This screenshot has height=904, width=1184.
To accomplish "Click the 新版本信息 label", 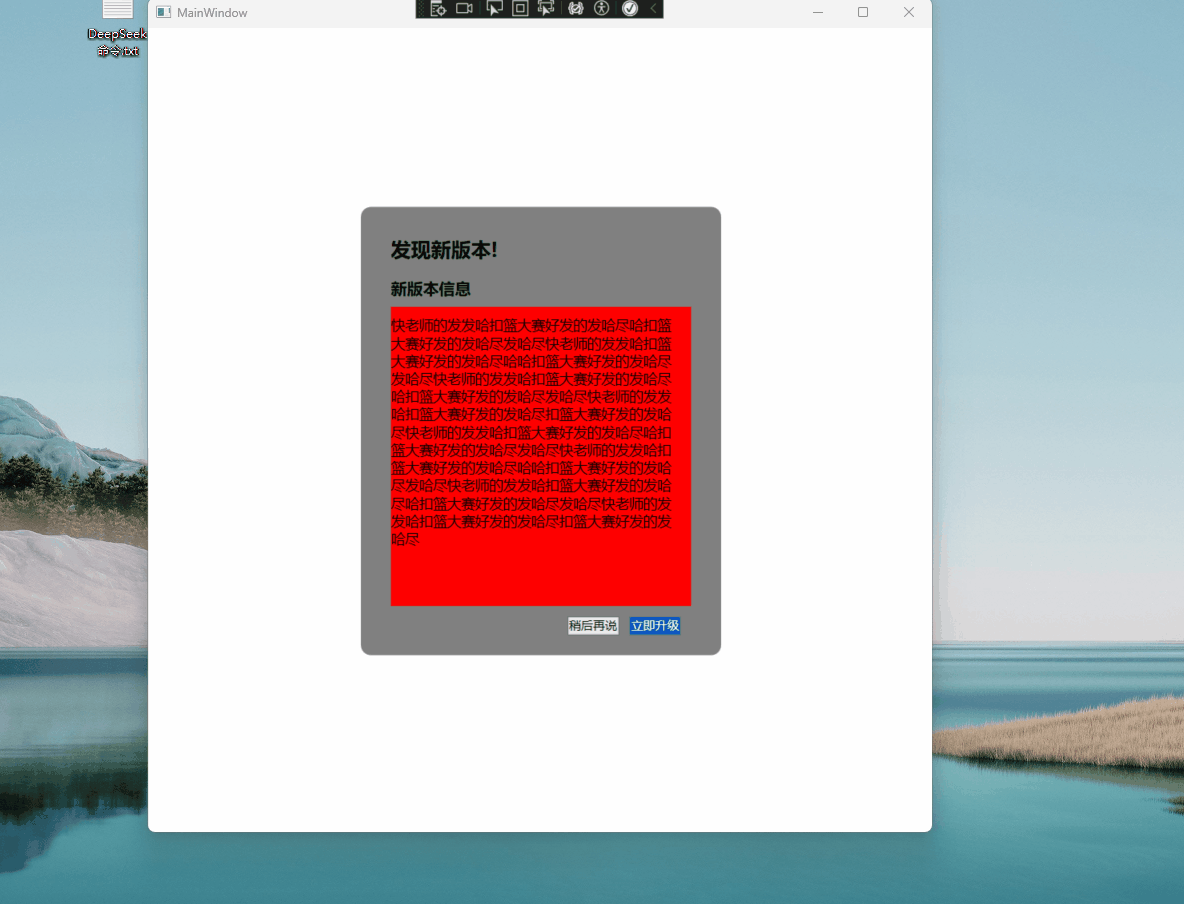I will pos(430,289).
